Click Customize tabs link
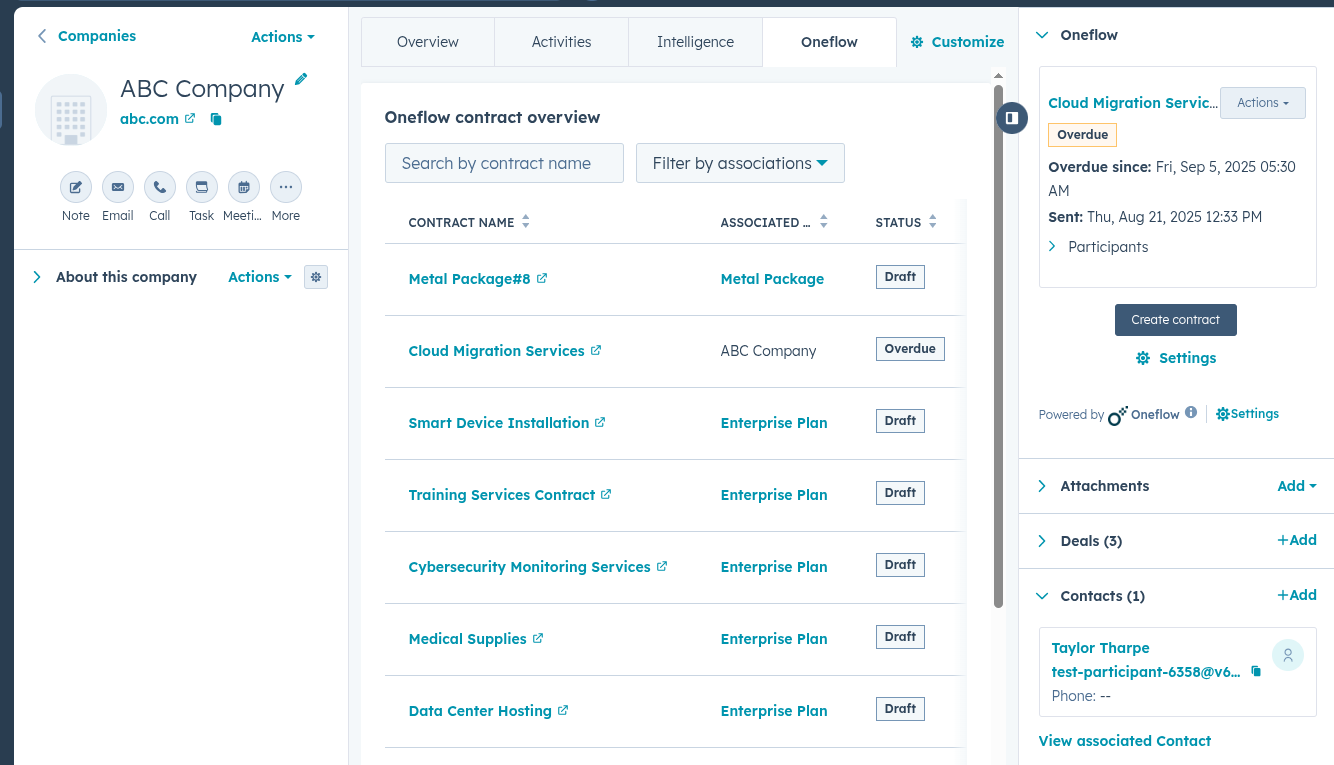Viewport: 1334px width, 765px height. point(957,42)
